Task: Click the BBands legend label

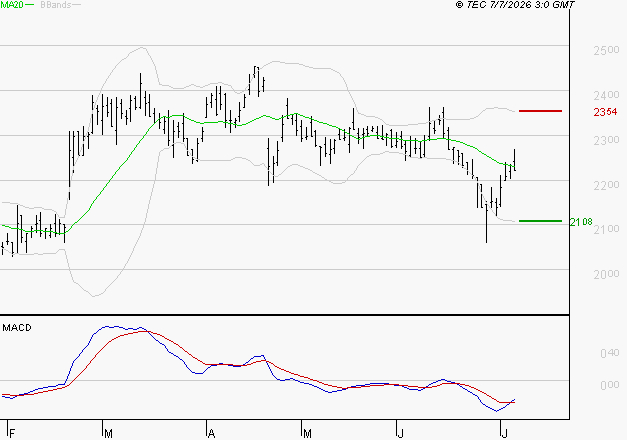Action: [x=56, y=5]
